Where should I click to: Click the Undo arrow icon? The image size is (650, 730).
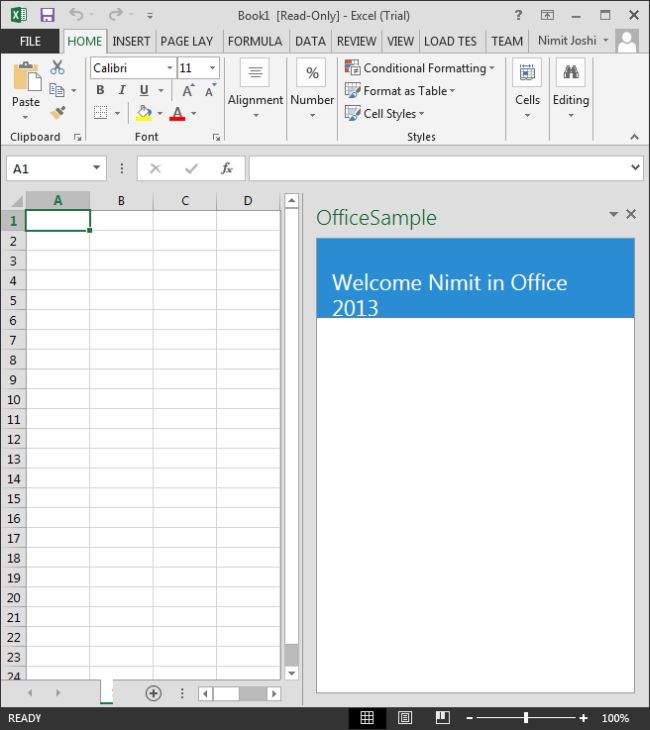click(76, 15)
